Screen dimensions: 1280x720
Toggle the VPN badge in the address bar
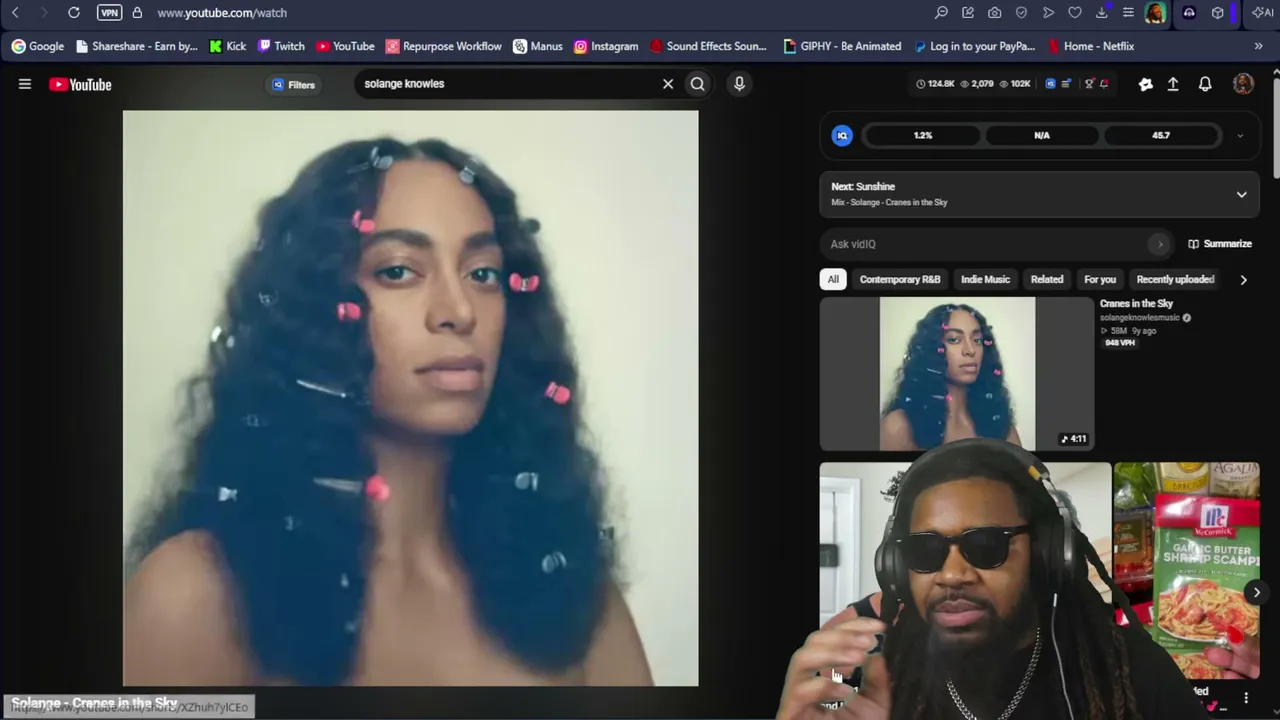click(109, 13)
